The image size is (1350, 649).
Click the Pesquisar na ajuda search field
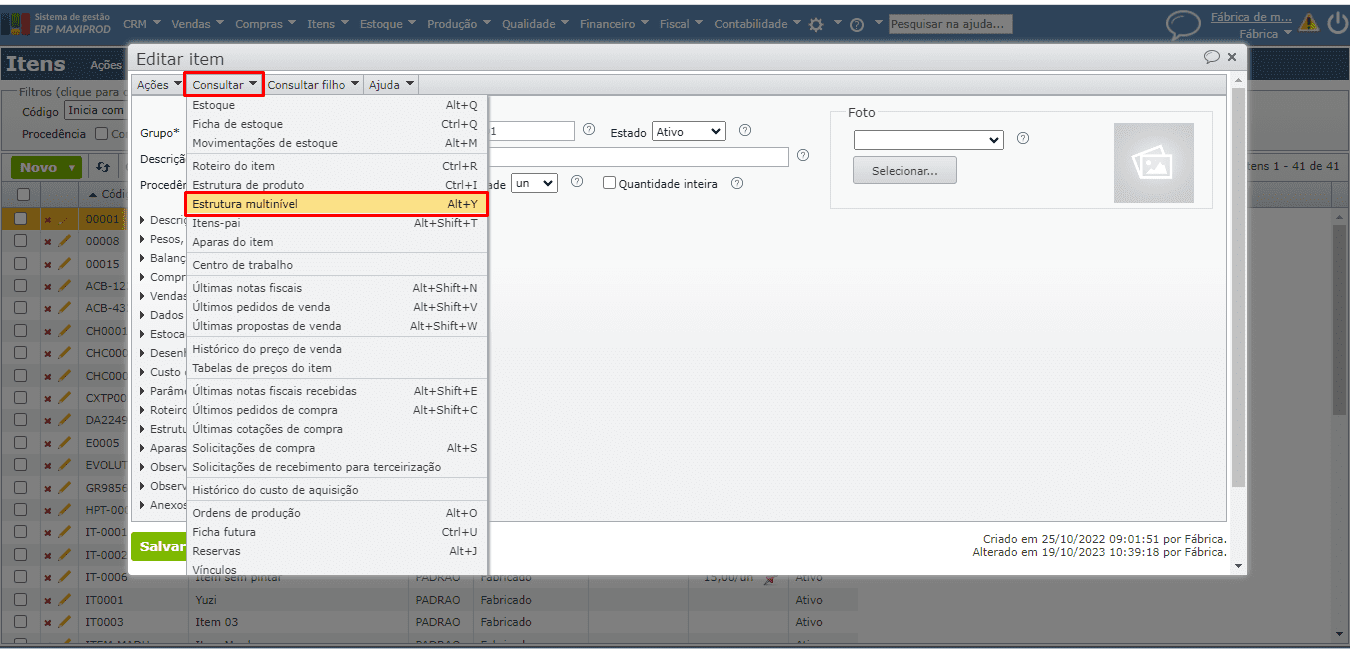[x=951, y=24]
